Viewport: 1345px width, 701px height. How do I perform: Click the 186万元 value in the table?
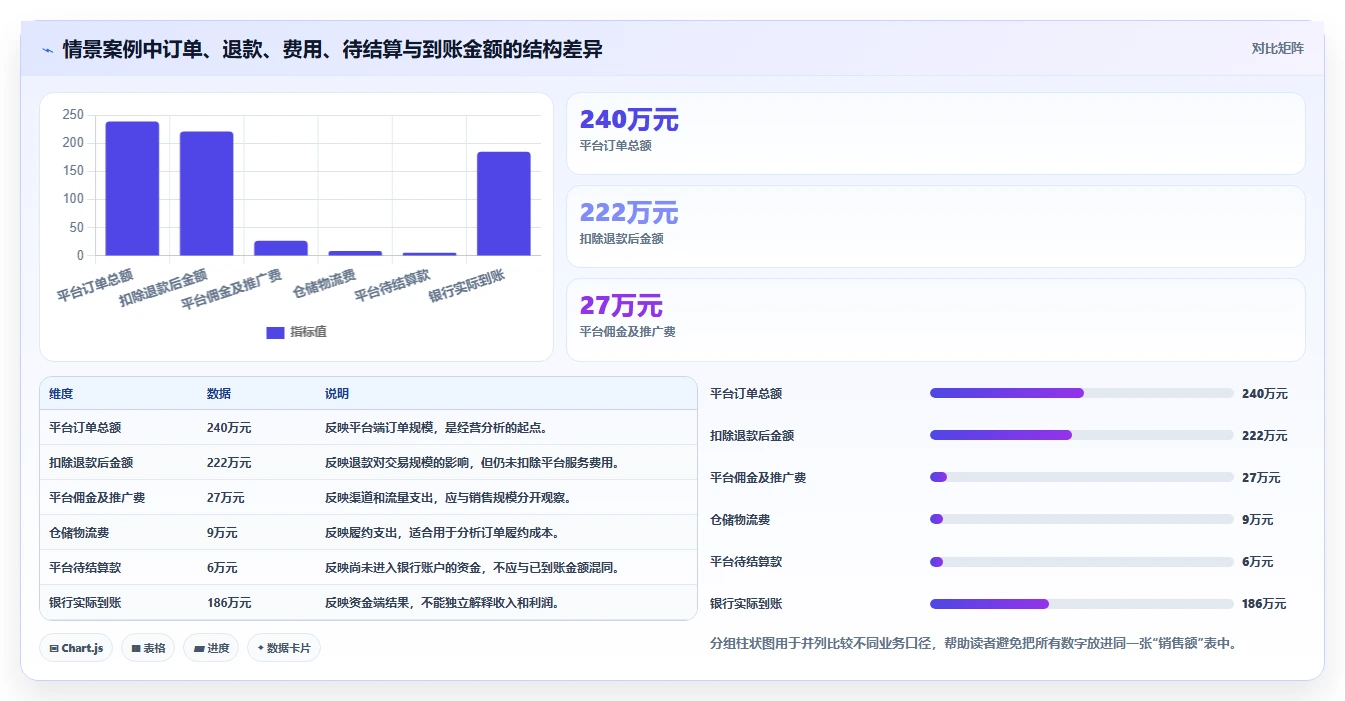click(x=229, y=602)
